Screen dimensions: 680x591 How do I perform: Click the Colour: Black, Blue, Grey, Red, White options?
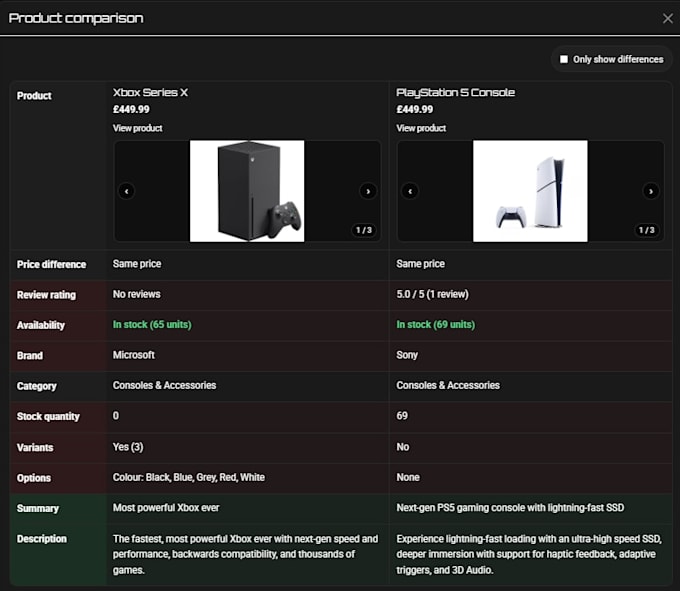click(x=189, y=477)
